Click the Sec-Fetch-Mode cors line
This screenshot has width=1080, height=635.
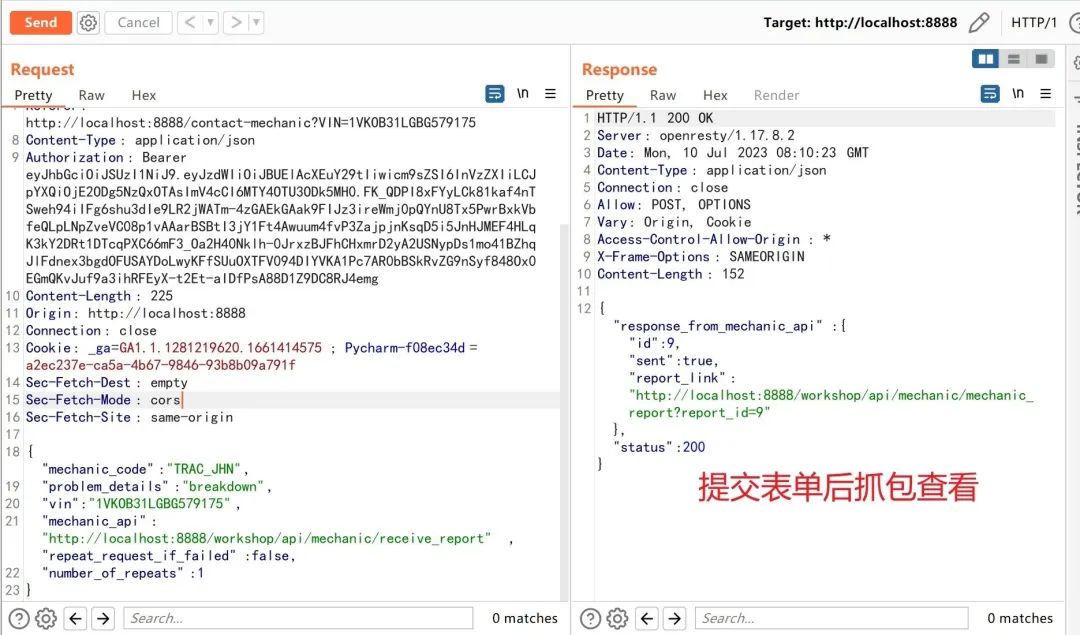103,399
